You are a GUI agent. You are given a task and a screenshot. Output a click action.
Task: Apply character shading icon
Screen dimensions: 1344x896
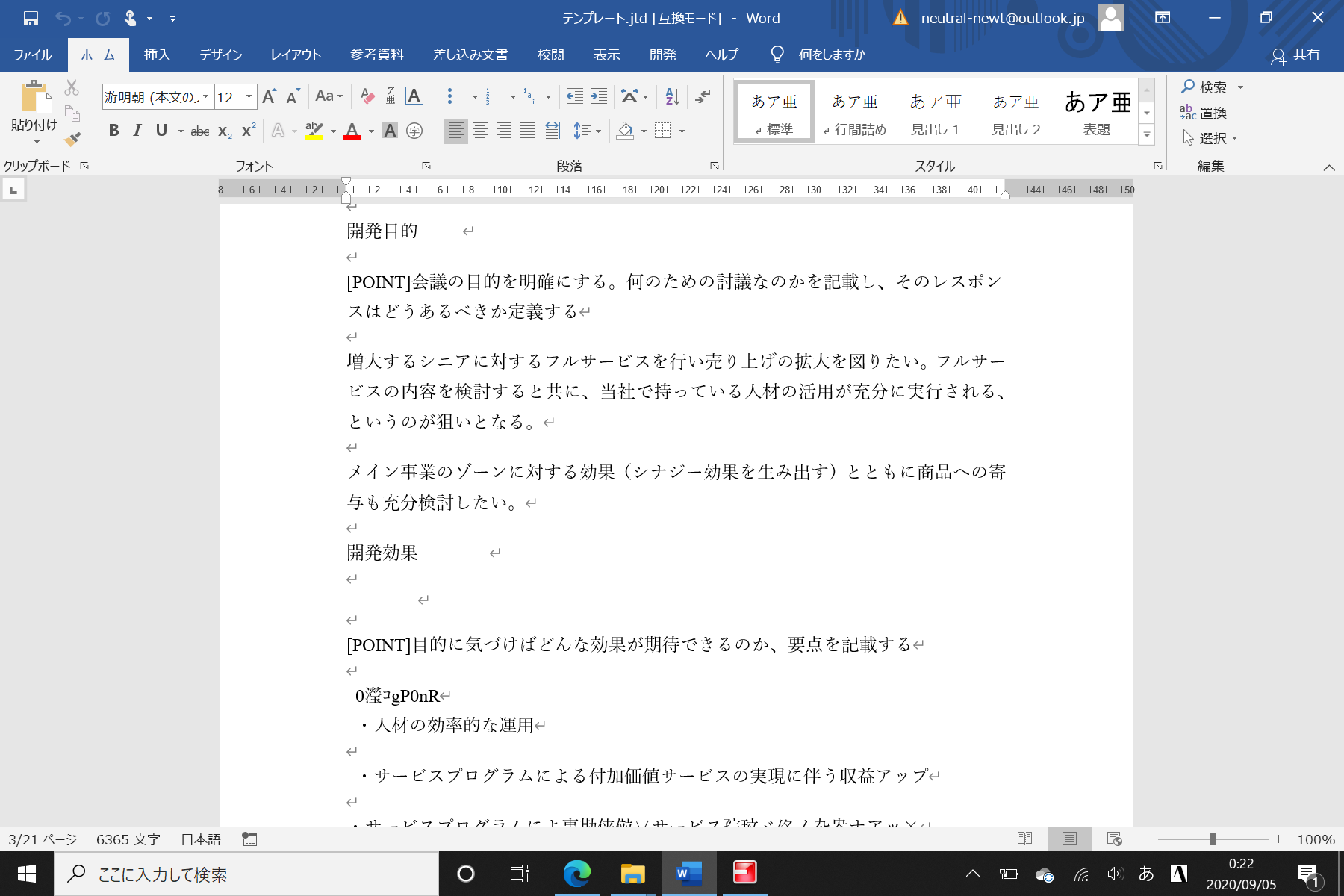[390, 131]
